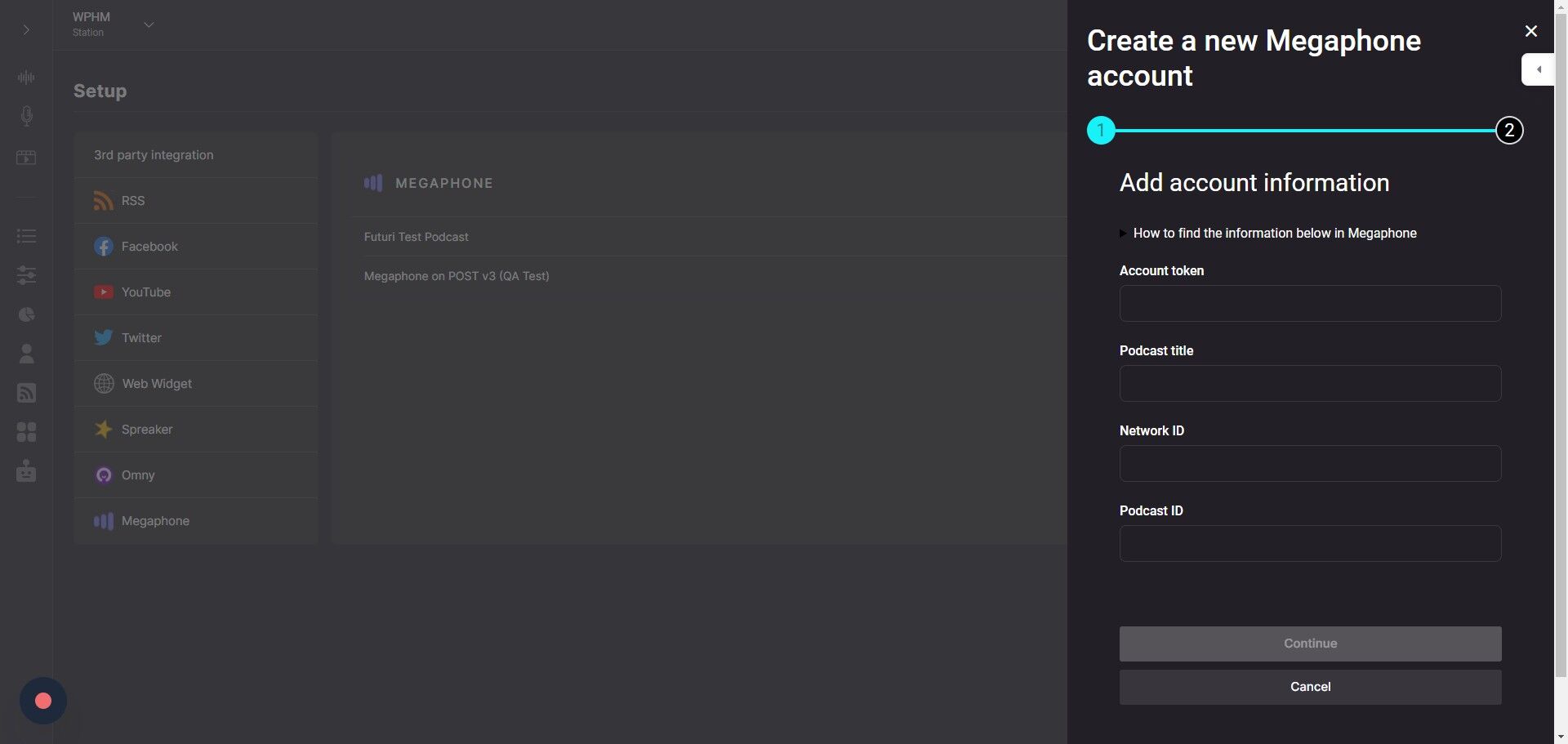Click the robot icon in sidebar

click(26, 471)
